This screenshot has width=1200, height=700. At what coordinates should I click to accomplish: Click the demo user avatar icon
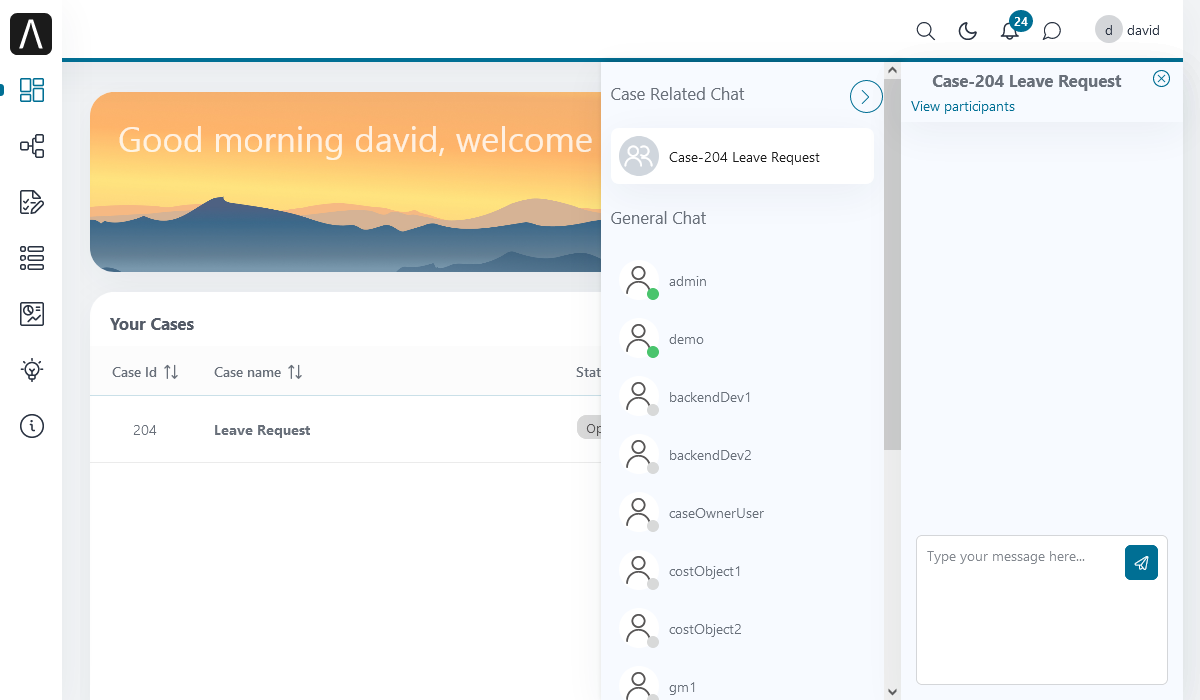[638, 339]
